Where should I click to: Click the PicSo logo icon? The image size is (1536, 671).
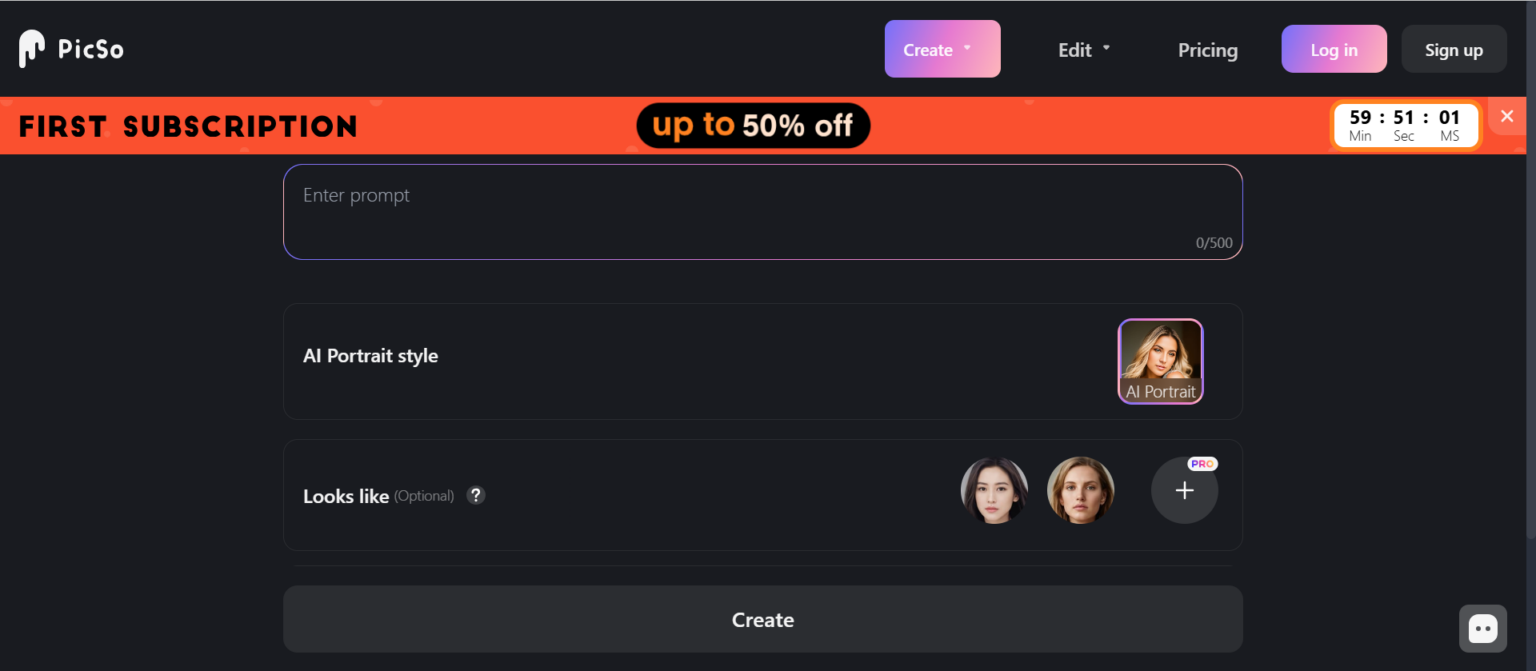(32, 49)
